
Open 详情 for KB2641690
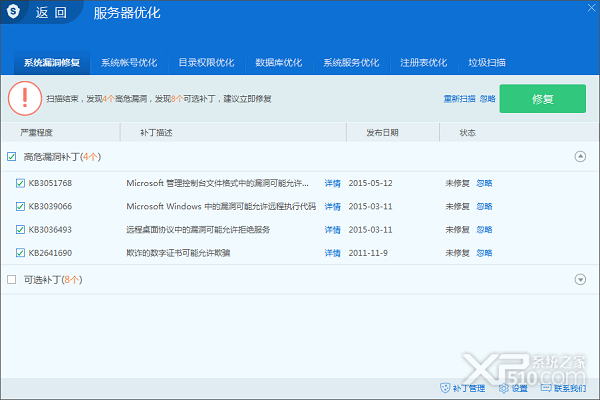pyautogui.click(x=333, y=253)
